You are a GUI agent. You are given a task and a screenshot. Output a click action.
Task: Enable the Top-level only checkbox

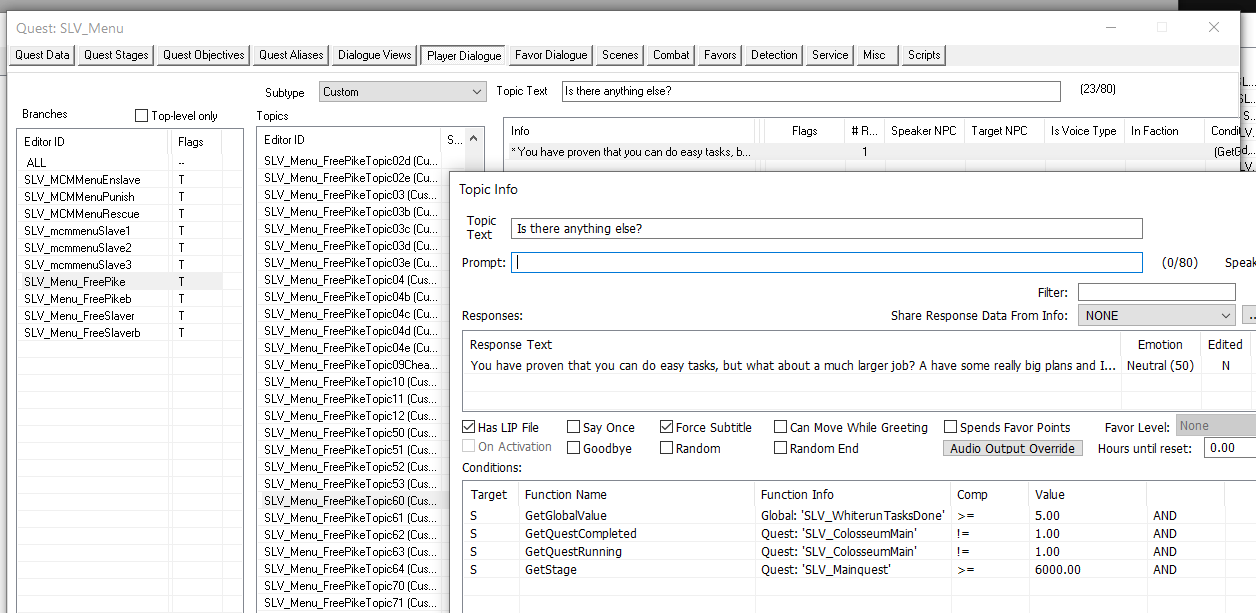coord(141,116)
